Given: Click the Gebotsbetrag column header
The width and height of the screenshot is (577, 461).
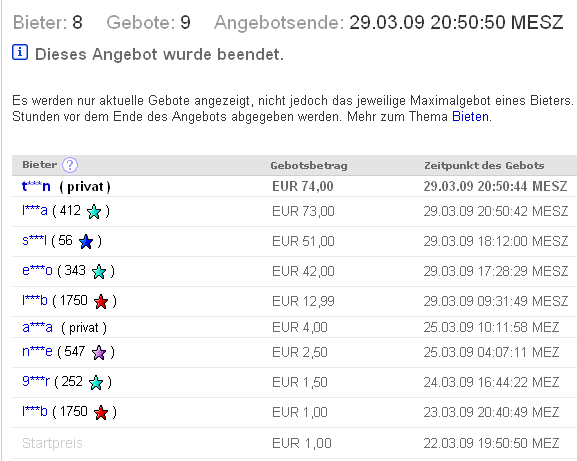Looking at the screenshot, I should [x=309, y=166].
